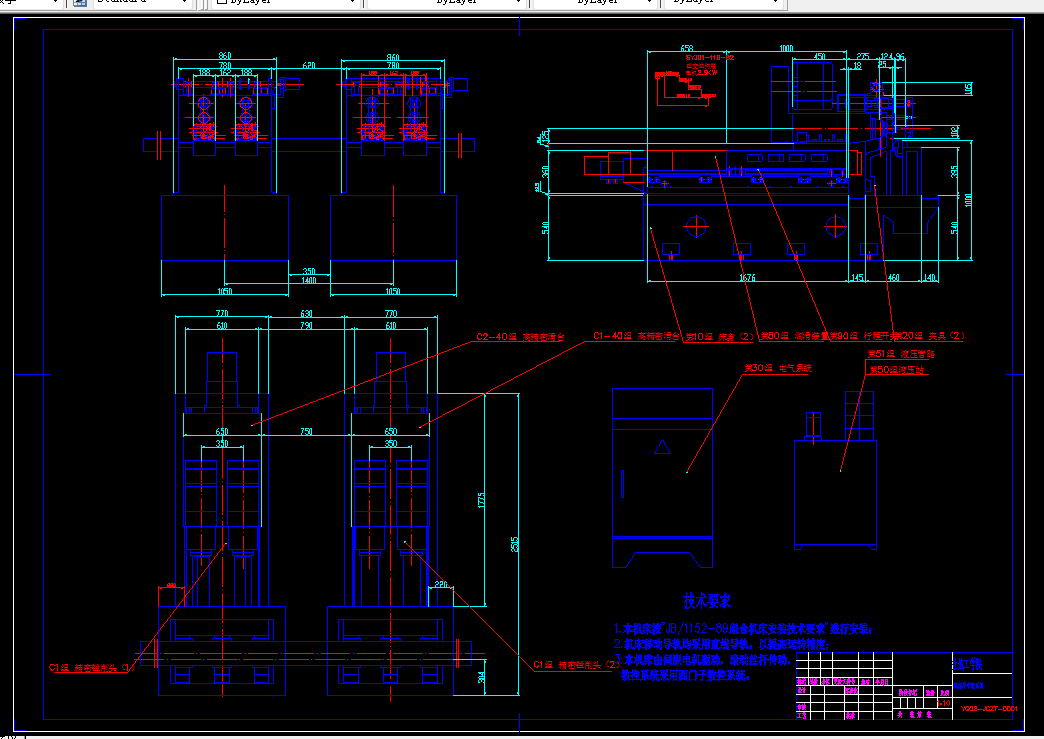
Task: Open the color control ByLayer dropdown
Action: tap(286, 2)
